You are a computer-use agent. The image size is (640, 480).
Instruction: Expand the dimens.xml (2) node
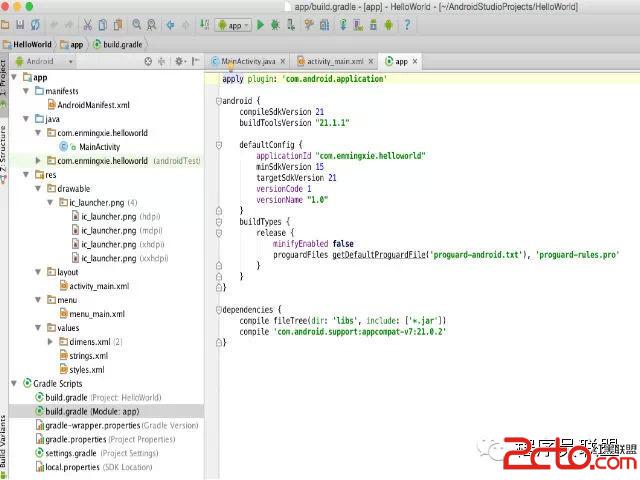pyautogui.click(x=50, y=342)
